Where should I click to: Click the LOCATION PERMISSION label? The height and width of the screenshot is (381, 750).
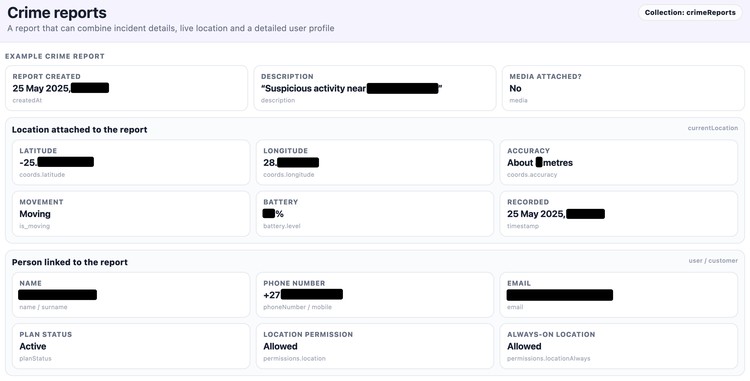coord(308,335)
